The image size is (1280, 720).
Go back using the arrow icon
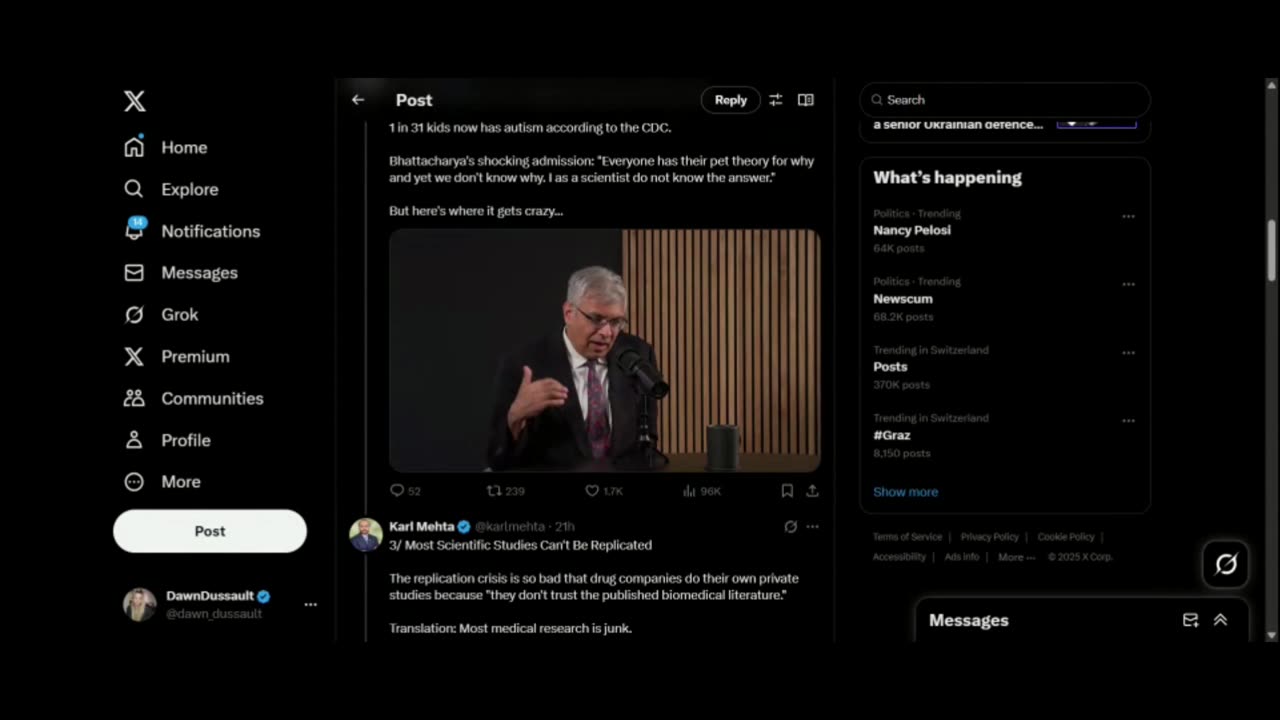(358, 100)
